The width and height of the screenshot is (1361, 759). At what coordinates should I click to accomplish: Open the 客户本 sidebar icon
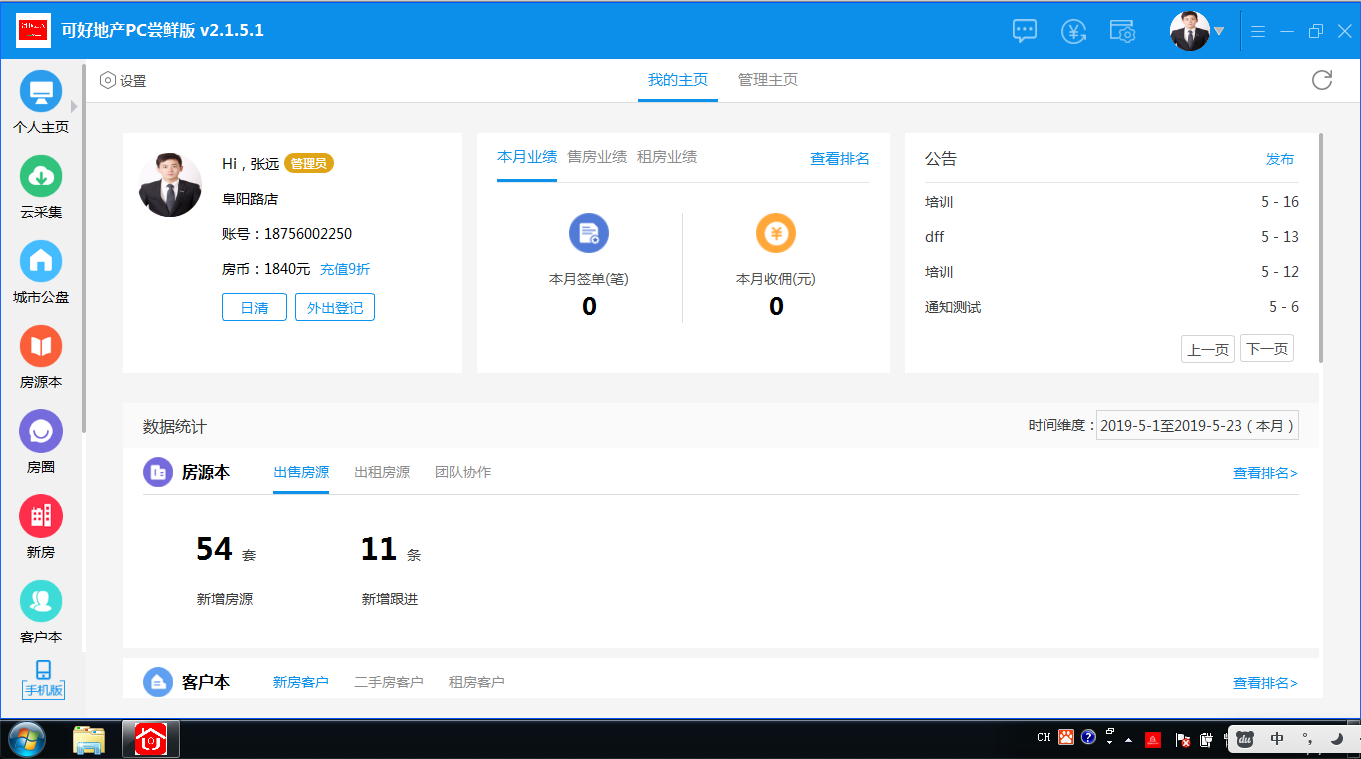tap(41, 602)
